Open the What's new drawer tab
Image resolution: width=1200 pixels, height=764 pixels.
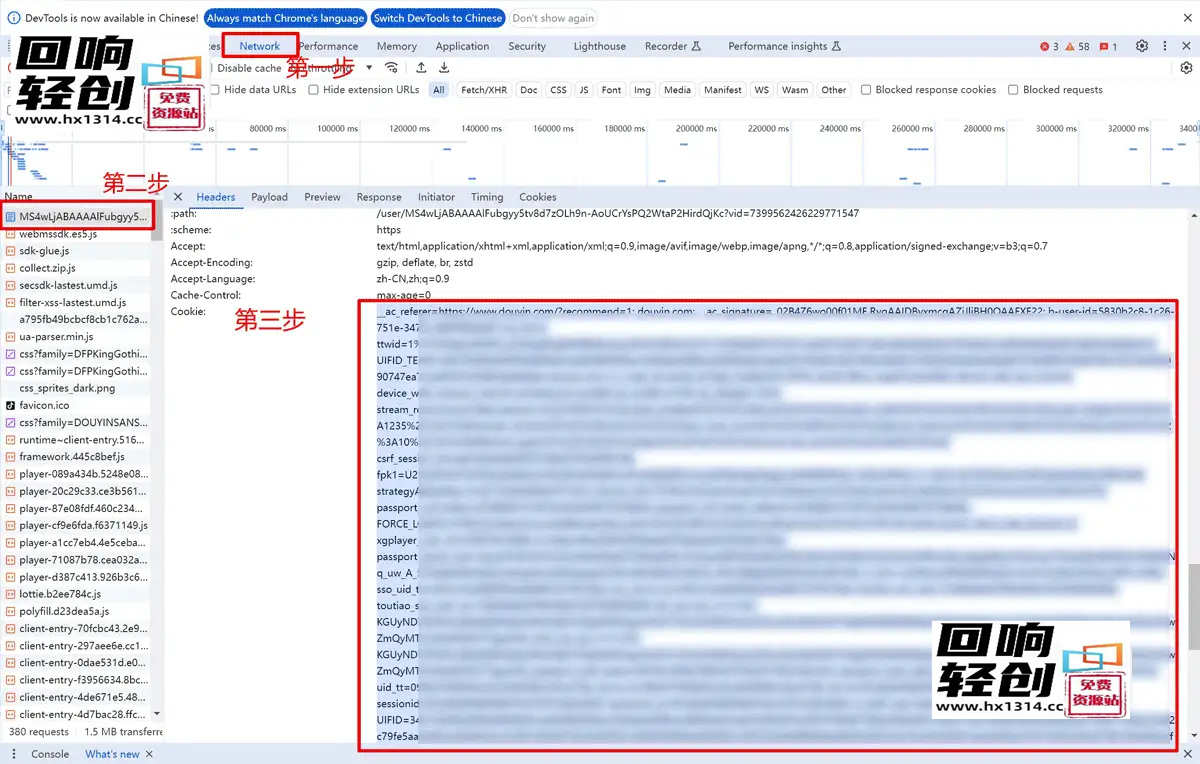point(112,754)
